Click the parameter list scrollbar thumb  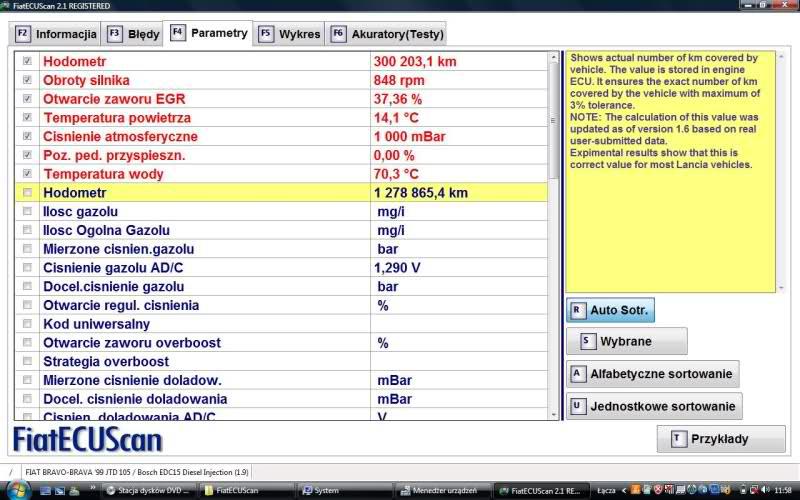[x=554, y=121]
